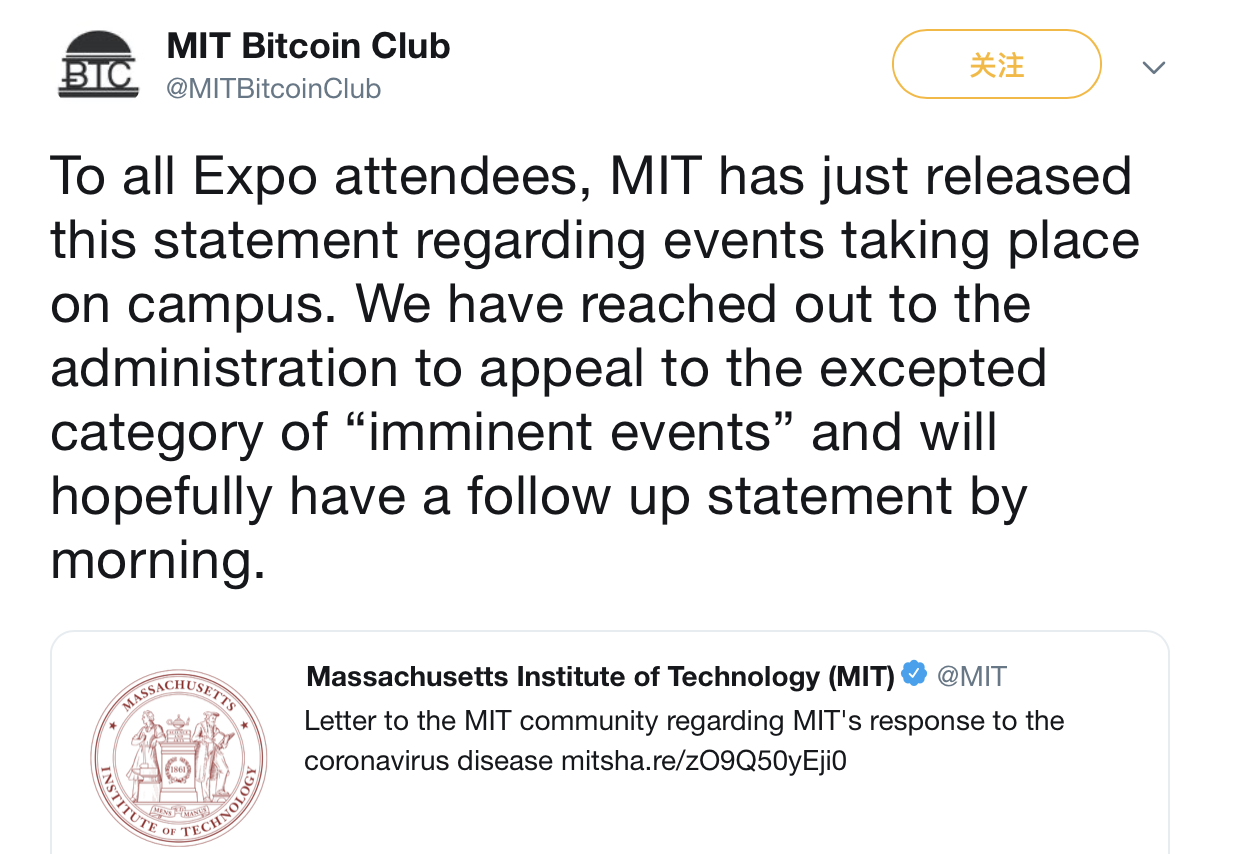Viewport: 1244px width, 854px height.
Task: Click the words coronavirus disease in quoted tweet
Action: point(428,761)
